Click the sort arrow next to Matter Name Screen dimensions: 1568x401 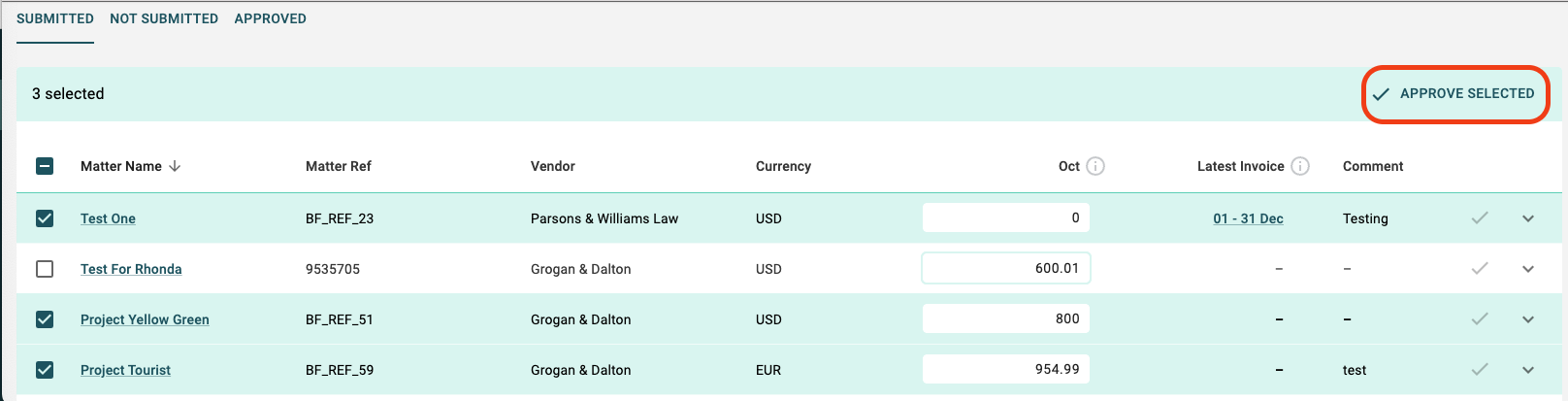pyautogui.click(x=175, y=166)
